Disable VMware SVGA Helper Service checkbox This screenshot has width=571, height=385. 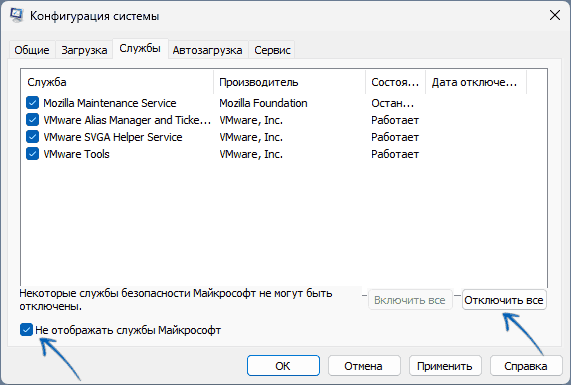32,137
